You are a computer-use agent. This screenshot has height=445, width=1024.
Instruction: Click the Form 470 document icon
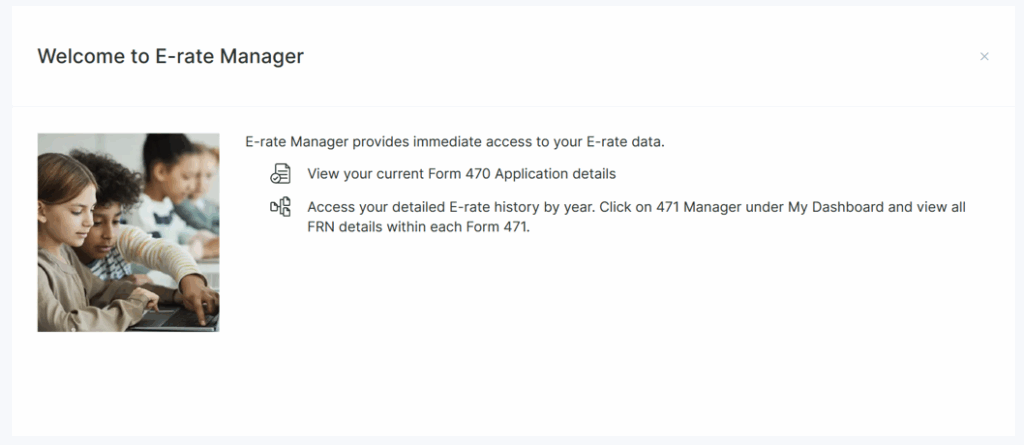[280, 174]
